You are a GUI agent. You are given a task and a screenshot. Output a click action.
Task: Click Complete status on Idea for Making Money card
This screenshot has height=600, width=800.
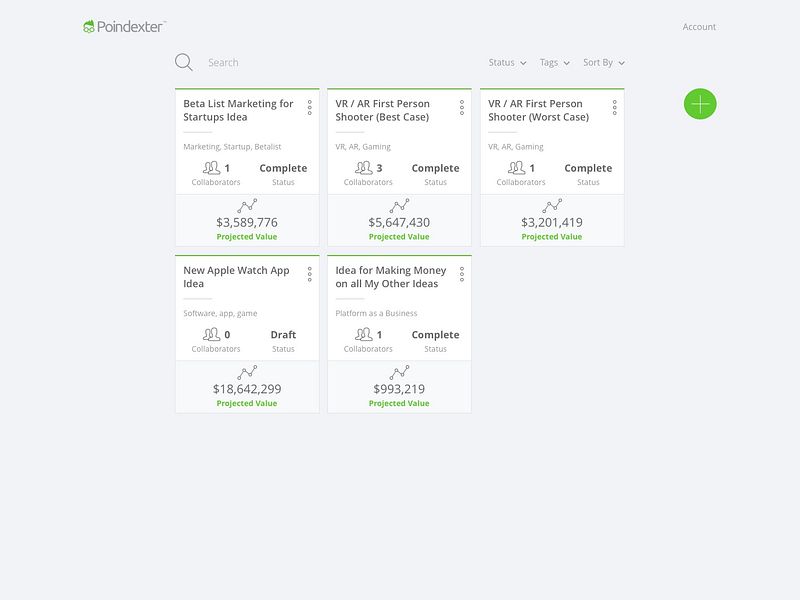(x=435, y=335)
